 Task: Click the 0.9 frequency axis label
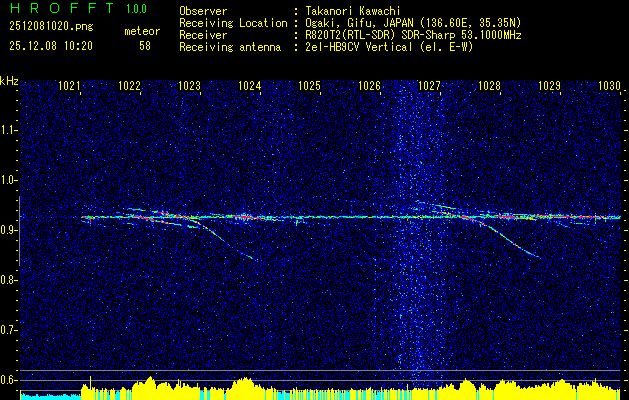[8, 230]
